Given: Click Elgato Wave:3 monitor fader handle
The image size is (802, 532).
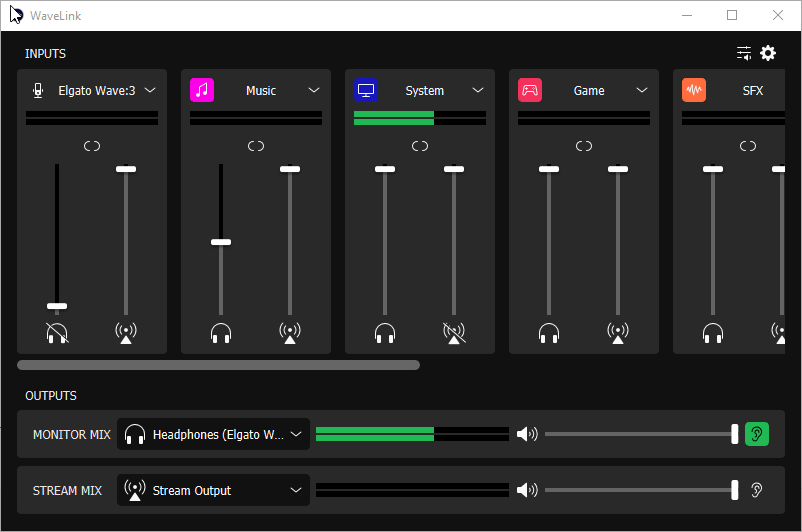Looking at the screenshot, I should tap(57, 306).
